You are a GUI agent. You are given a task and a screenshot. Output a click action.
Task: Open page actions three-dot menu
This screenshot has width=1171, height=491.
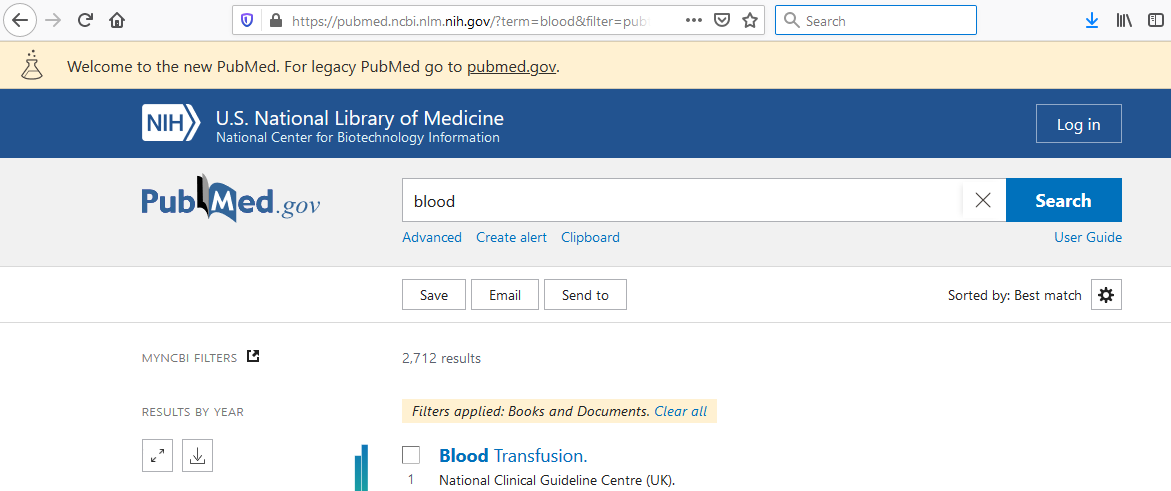tap(694, 20)
